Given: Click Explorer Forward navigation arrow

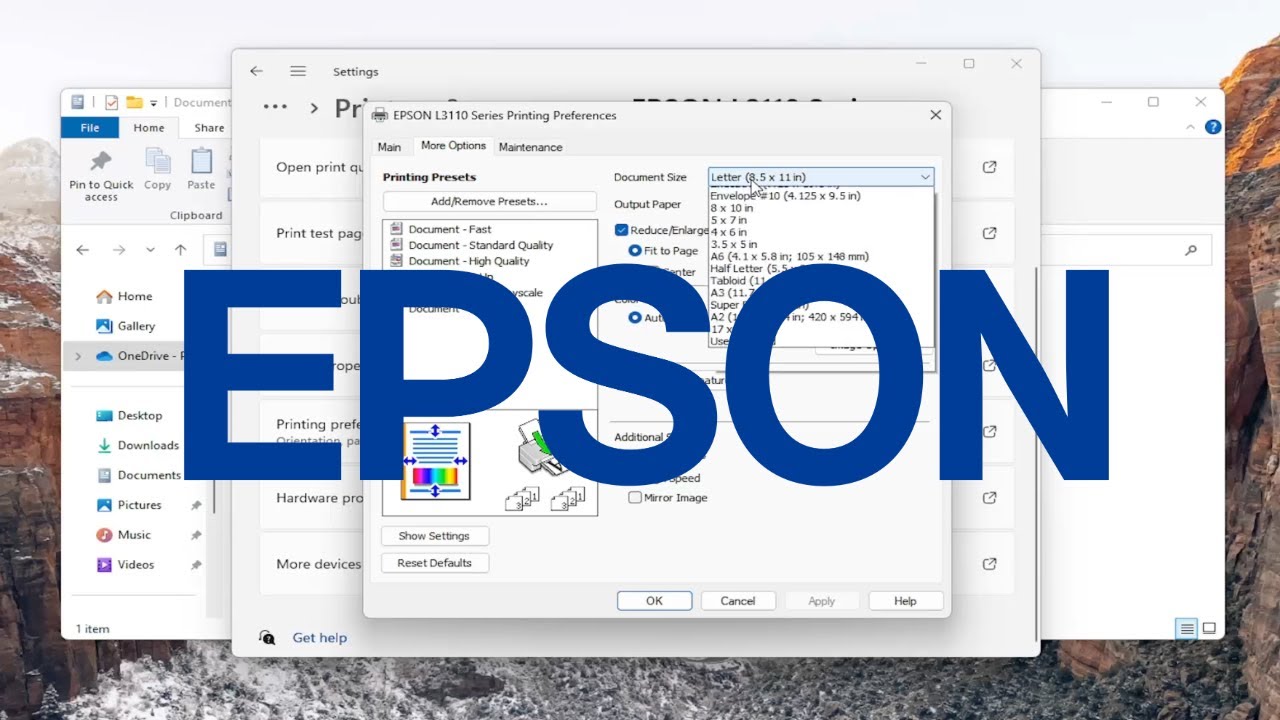Looking at the screenshot, I should point(119,250).
